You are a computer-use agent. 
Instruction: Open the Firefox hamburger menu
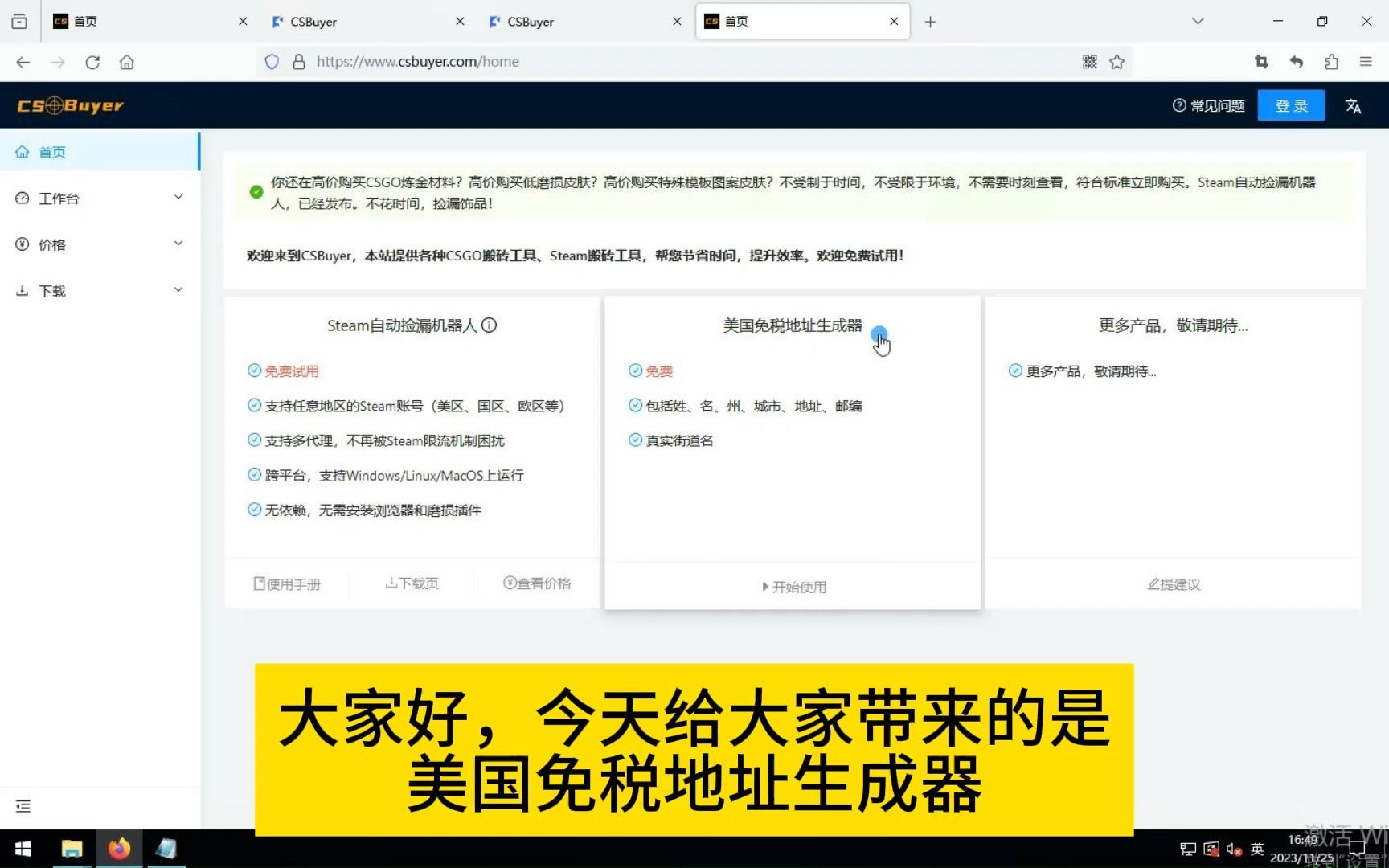1366,62
